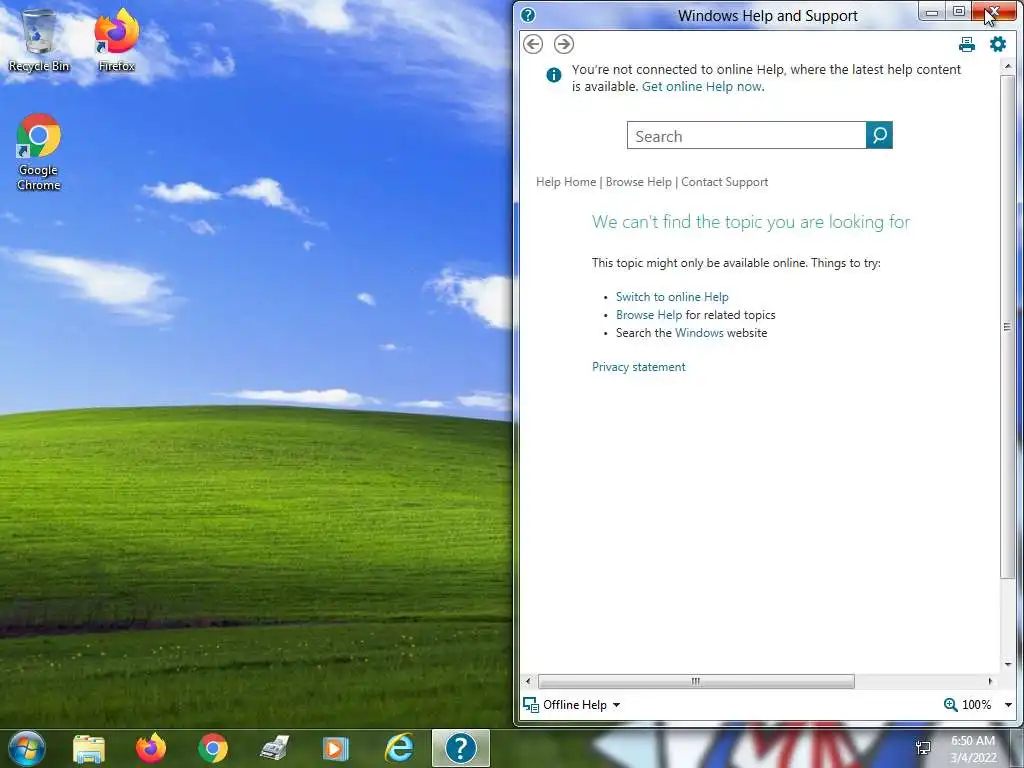Open the Google Chrome desktop shortcut
Viewport: 1024px width, 768px height.
click(x=39, y=152)
